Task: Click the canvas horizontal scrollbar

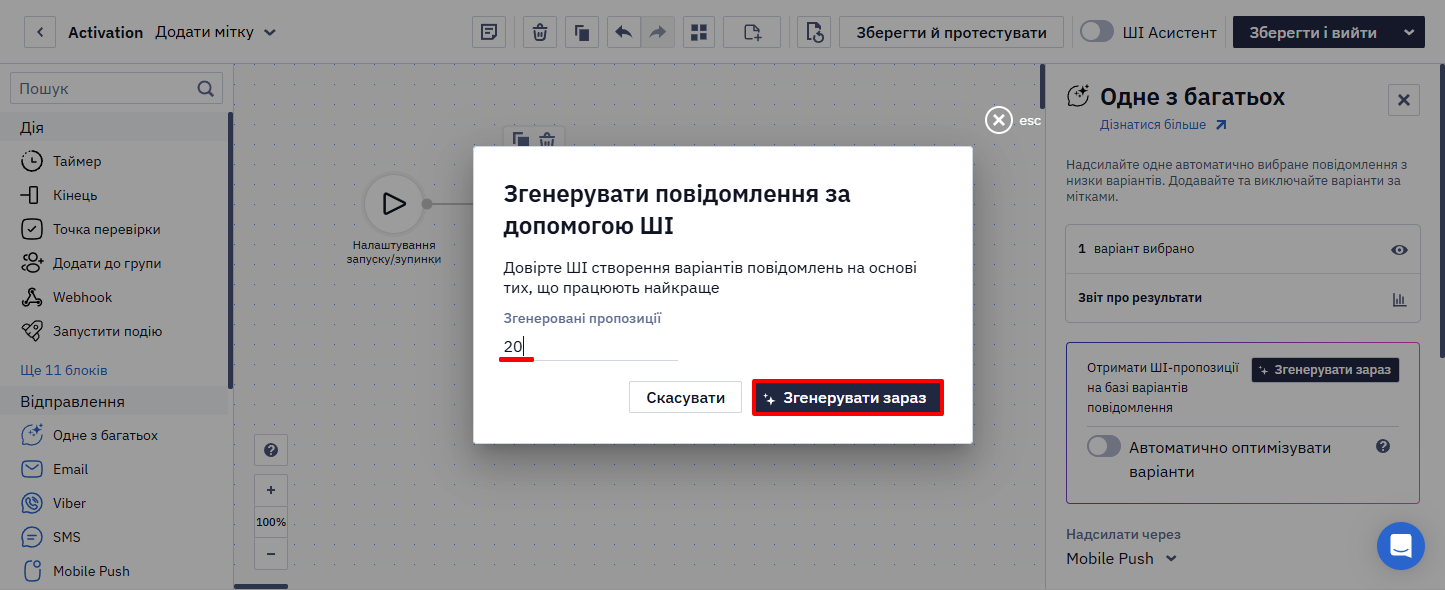Action: point(261,586)
